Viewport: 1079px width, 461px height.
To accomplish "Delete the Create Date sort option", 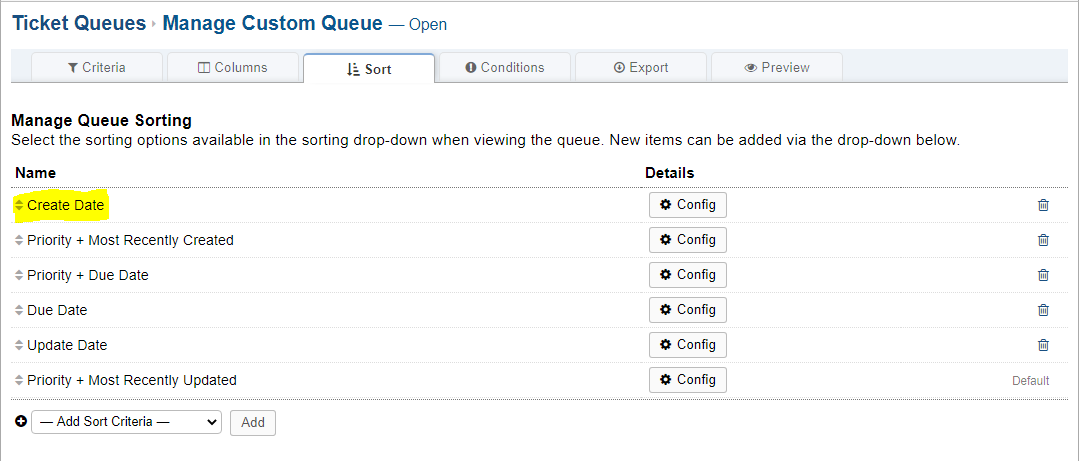I will click(1043, 205).
